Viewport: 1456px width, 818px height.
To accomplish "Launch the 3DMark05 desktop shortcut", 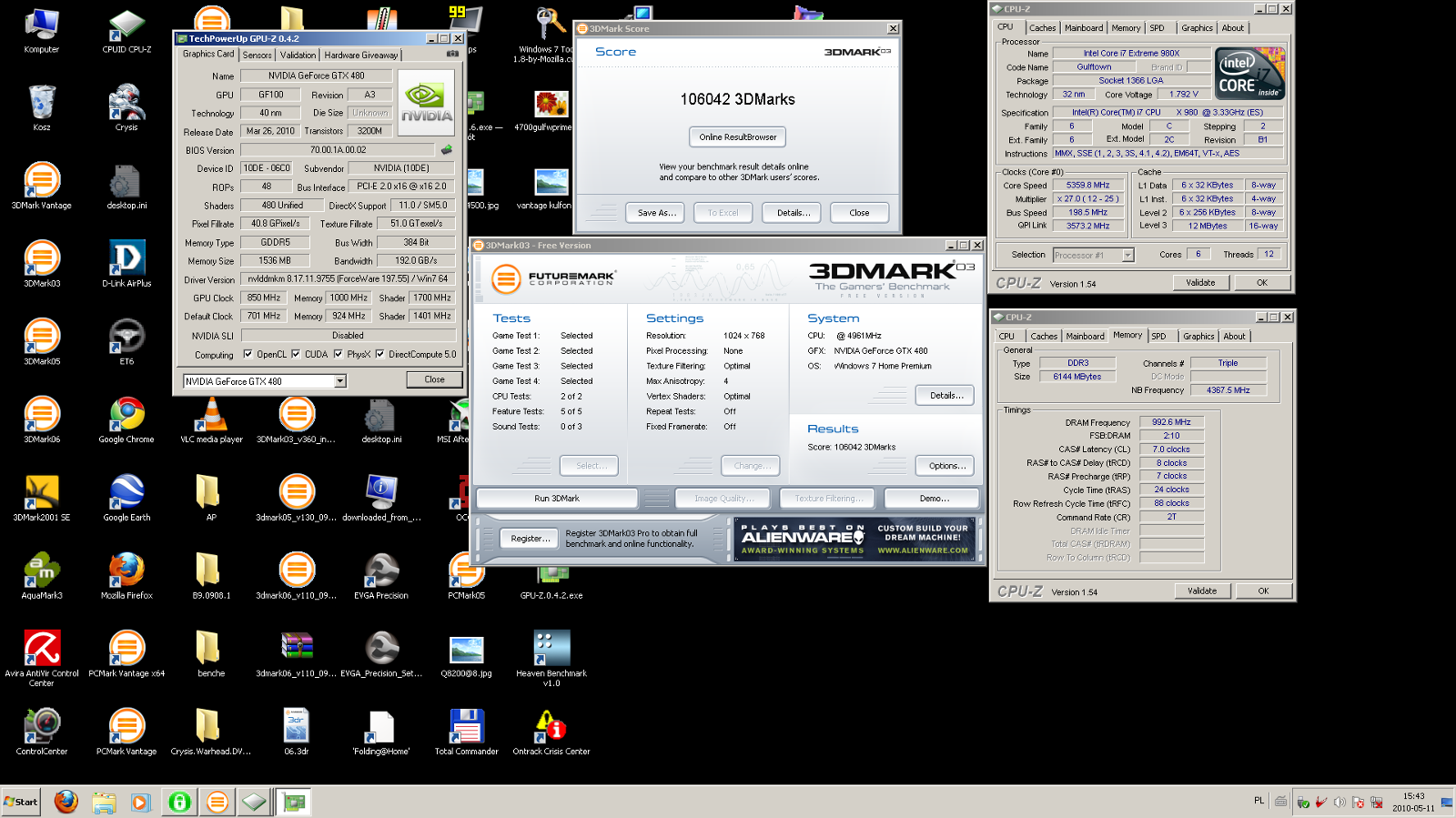I will 42,342.
